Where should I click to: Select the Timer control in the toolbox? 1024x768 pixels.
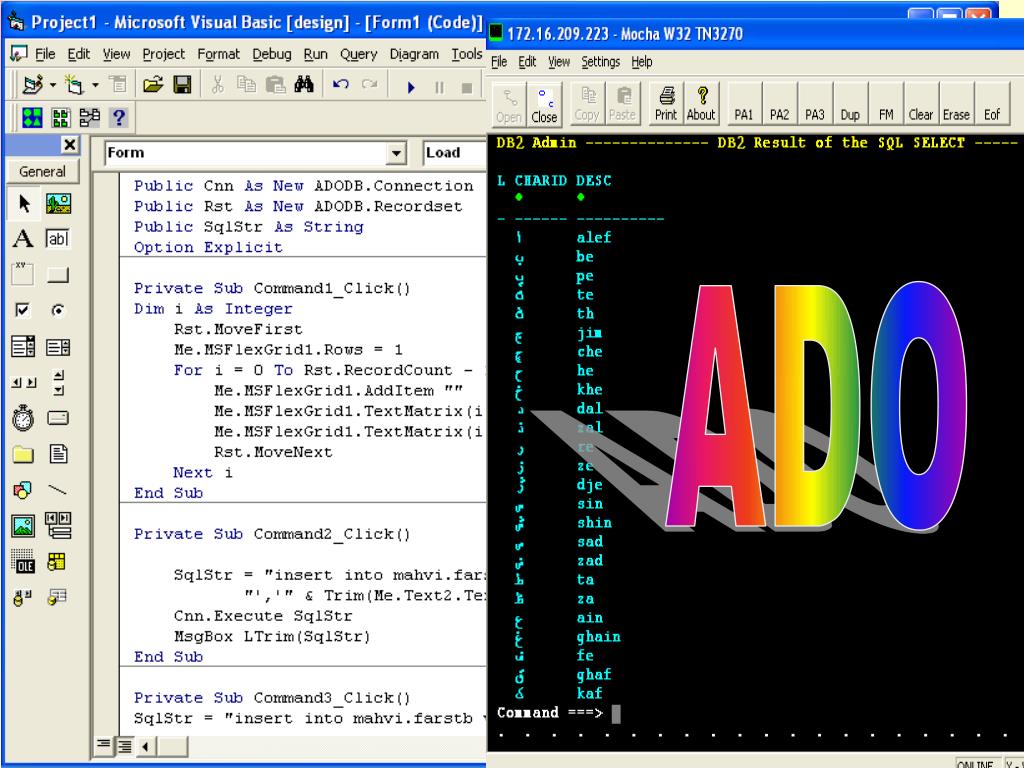tap(24, 418)
